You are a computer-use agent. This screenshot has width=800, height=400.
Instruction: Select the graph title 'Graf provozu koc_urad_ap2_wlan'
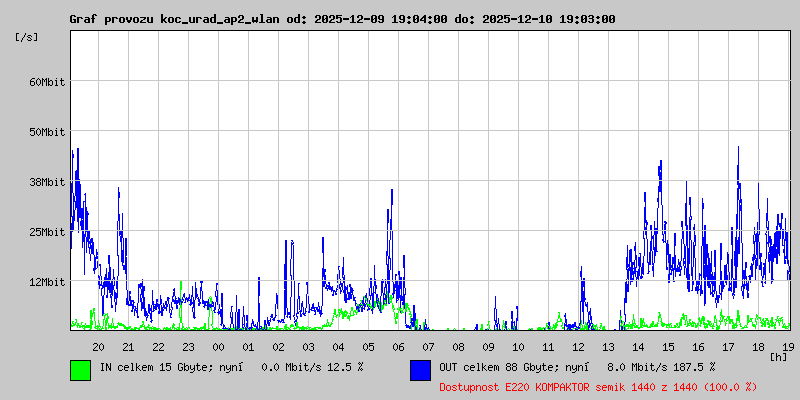[174, 19]
